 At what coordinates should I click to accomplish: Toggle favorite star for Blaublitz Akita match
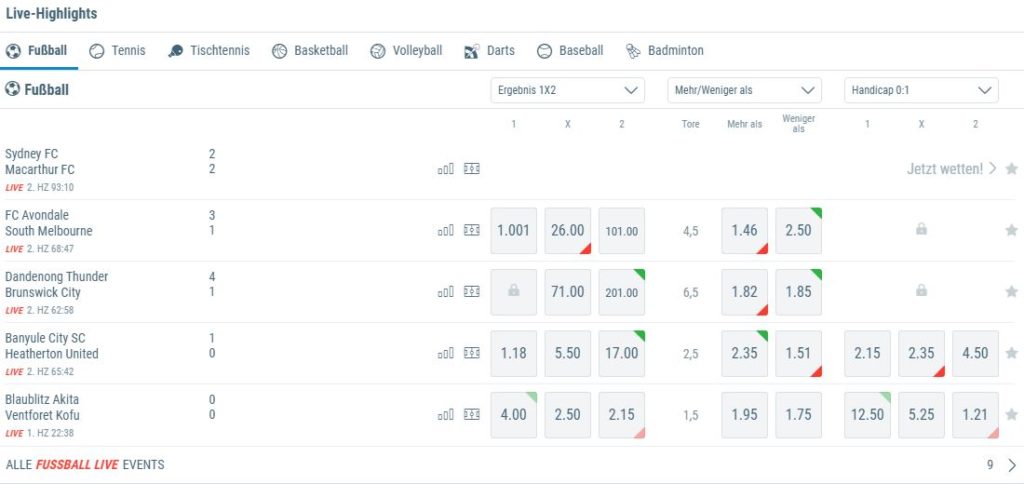(1011, 414)
